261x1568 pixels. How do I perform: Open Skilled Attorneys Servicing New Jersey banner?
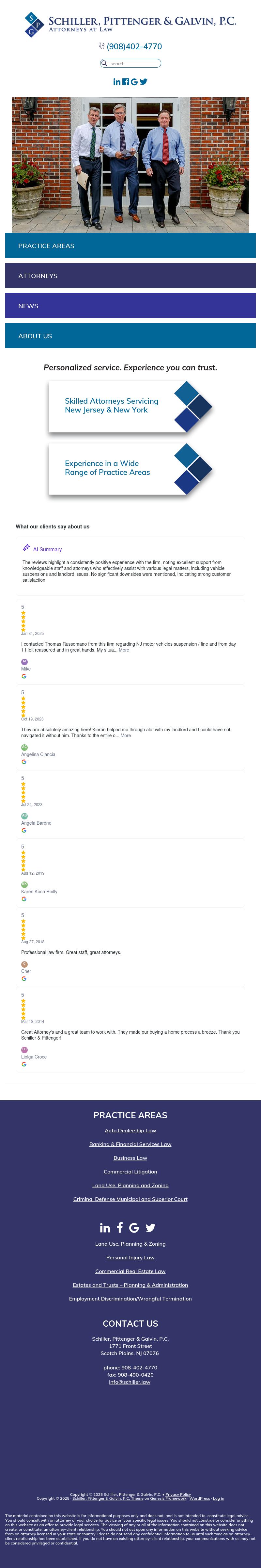pyautogui.click(x=130, y=406)
